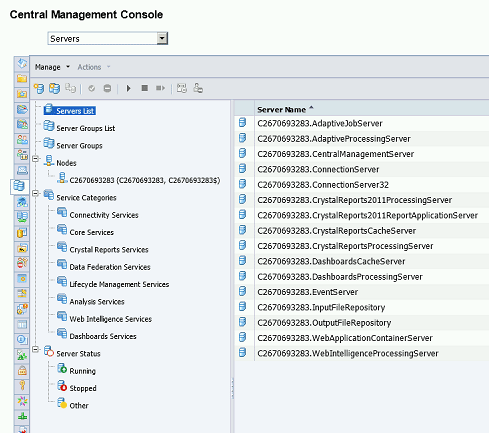Open the golden key icon in the sidebar
The image size is (489, 433).
pyautogui.click(x=22, y=386)
